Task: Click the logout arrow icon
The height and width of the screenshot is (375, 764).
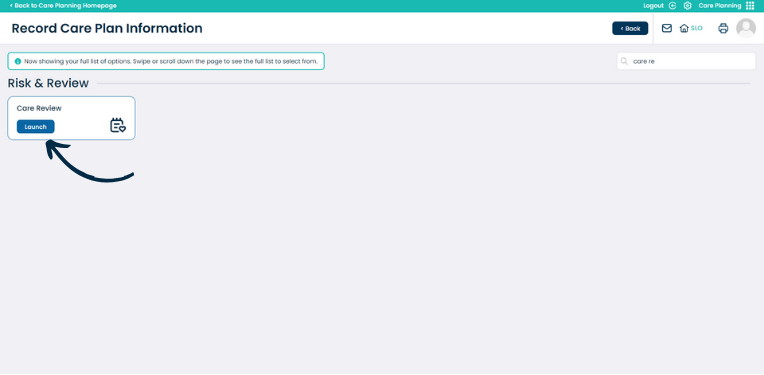Action: 672,6
